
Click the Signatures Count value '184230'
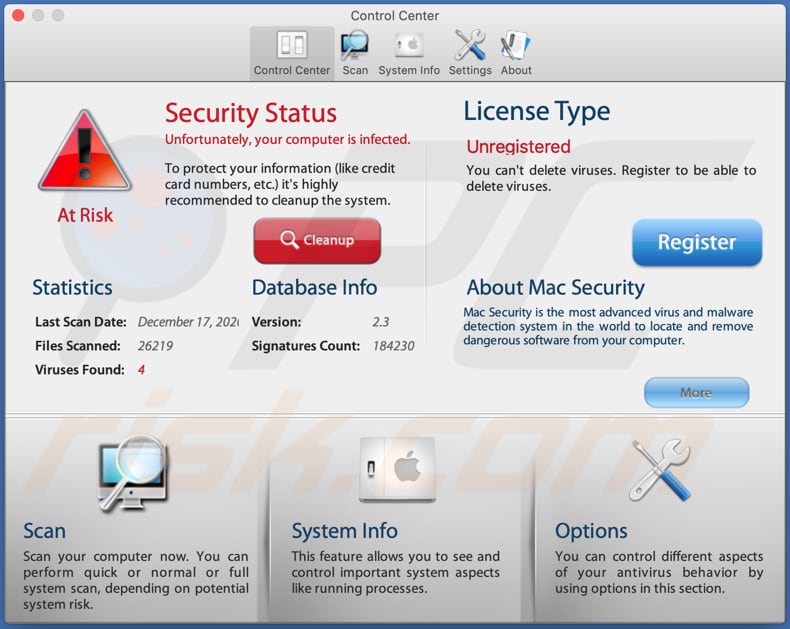tap(393, 346)
